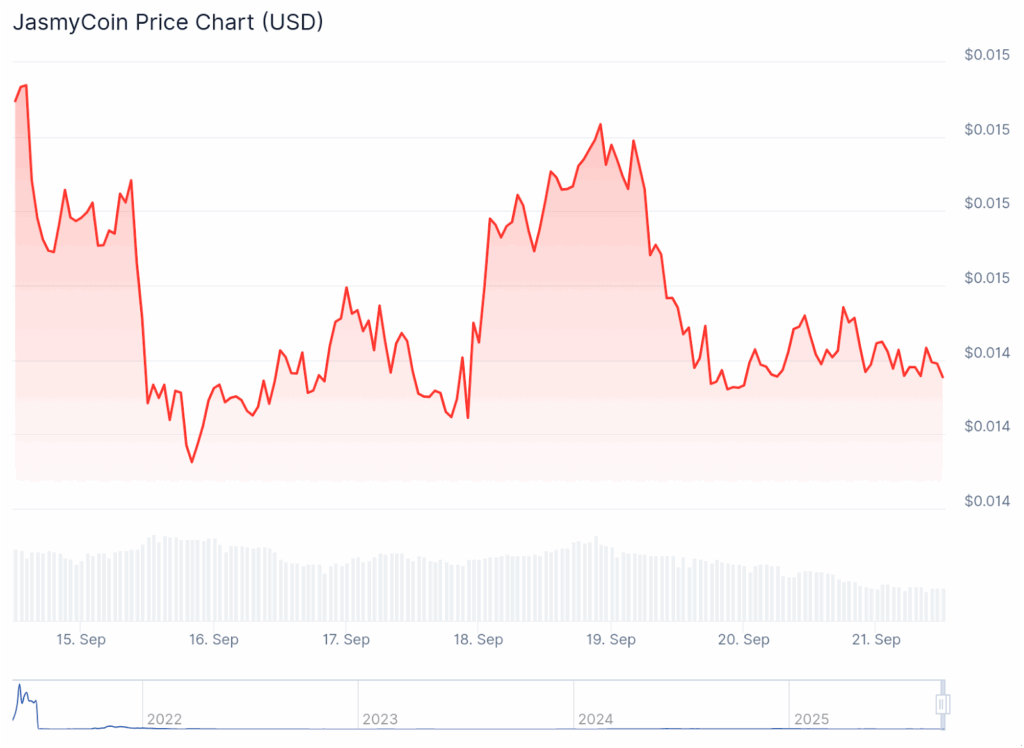Click the JasmyCoin Price Chart (USD) title
Screen dimensions: 1024x748
[167, 22]
